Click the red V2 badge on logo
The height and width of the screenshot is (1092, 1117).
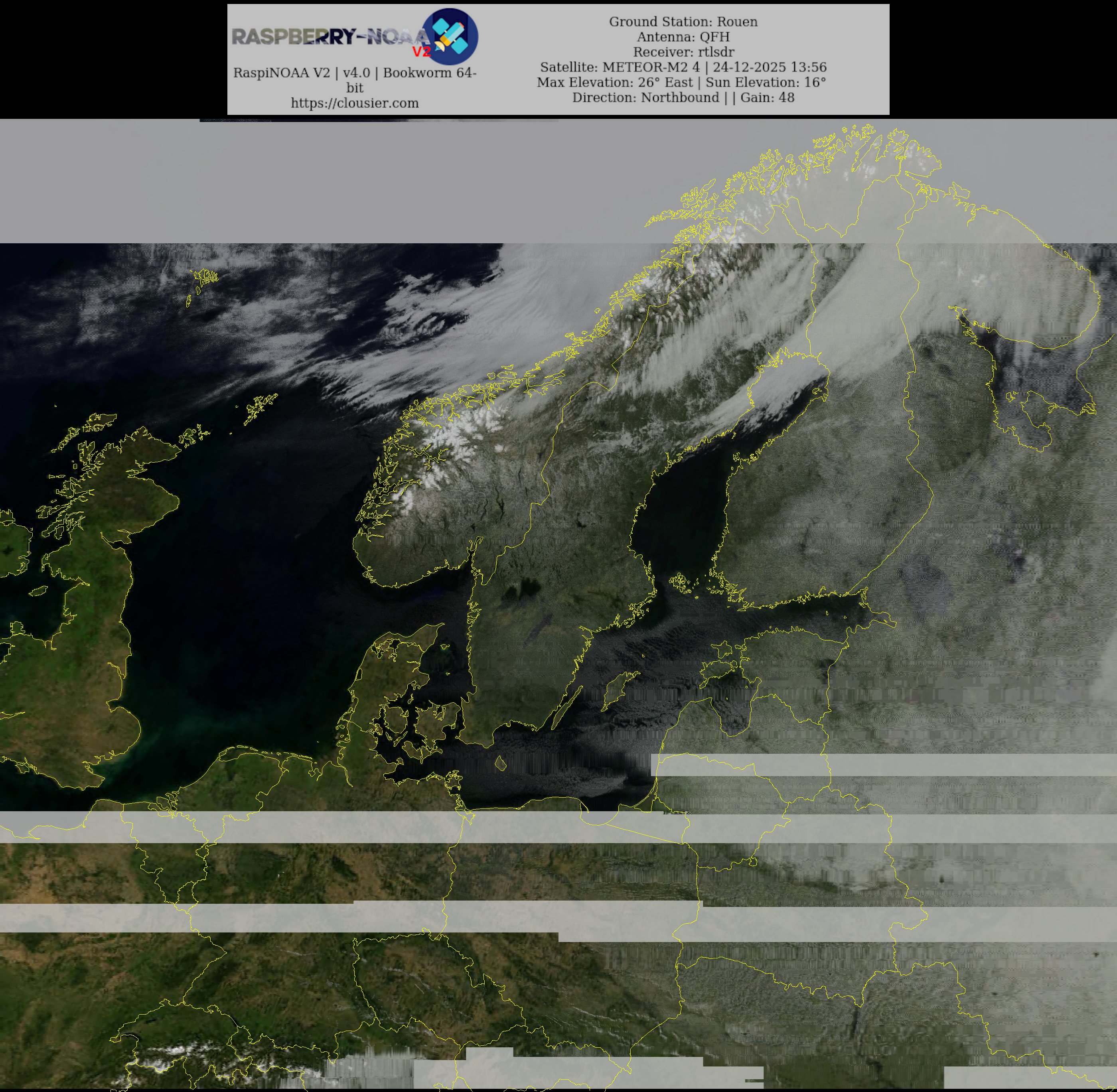[x=422, y=51]
